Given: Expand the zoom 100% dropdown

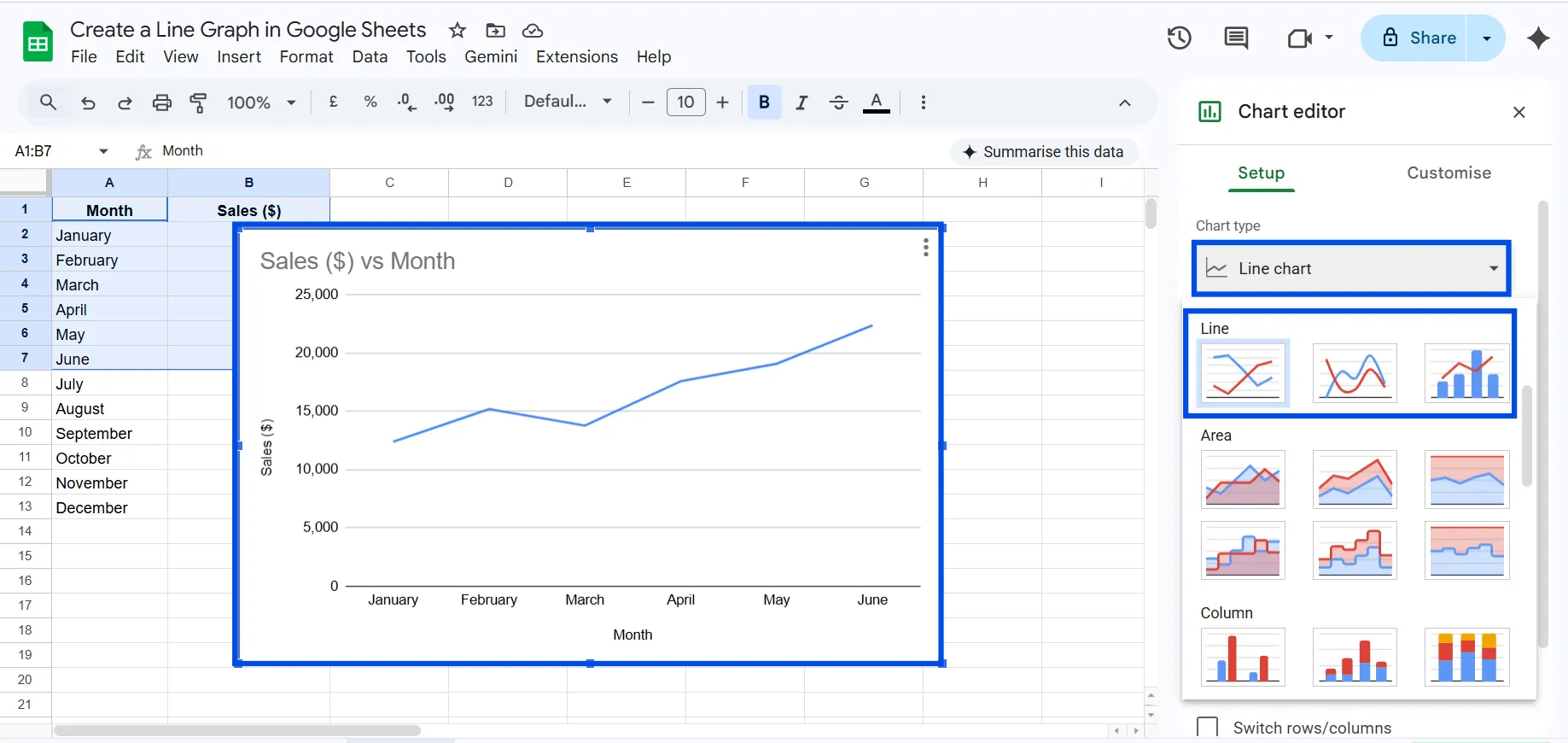Looking at the screenshot, I should [x=261, y=102].
